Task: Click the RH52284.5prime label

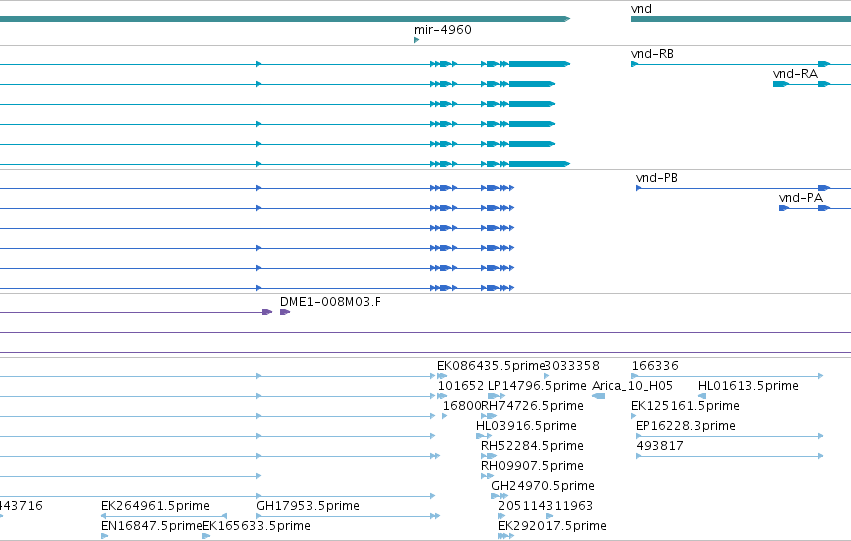Action: 532,446
